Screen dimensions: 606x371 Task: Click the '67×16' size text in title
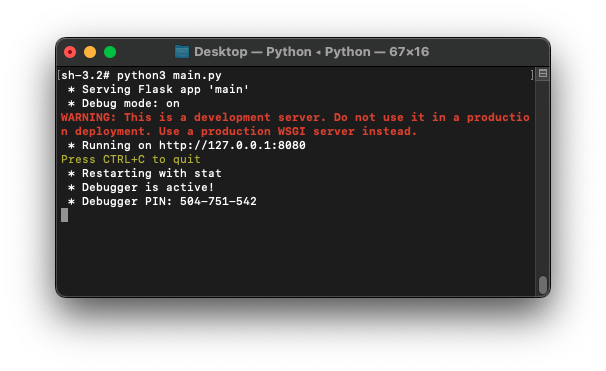tap(409, 52)
